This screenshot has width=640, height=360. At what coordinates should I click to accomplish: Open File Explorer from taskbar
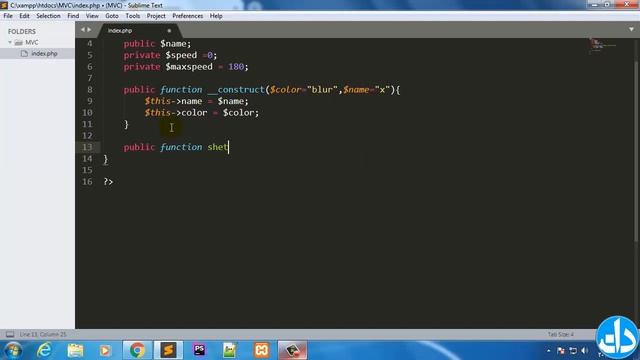pos(75,350)
